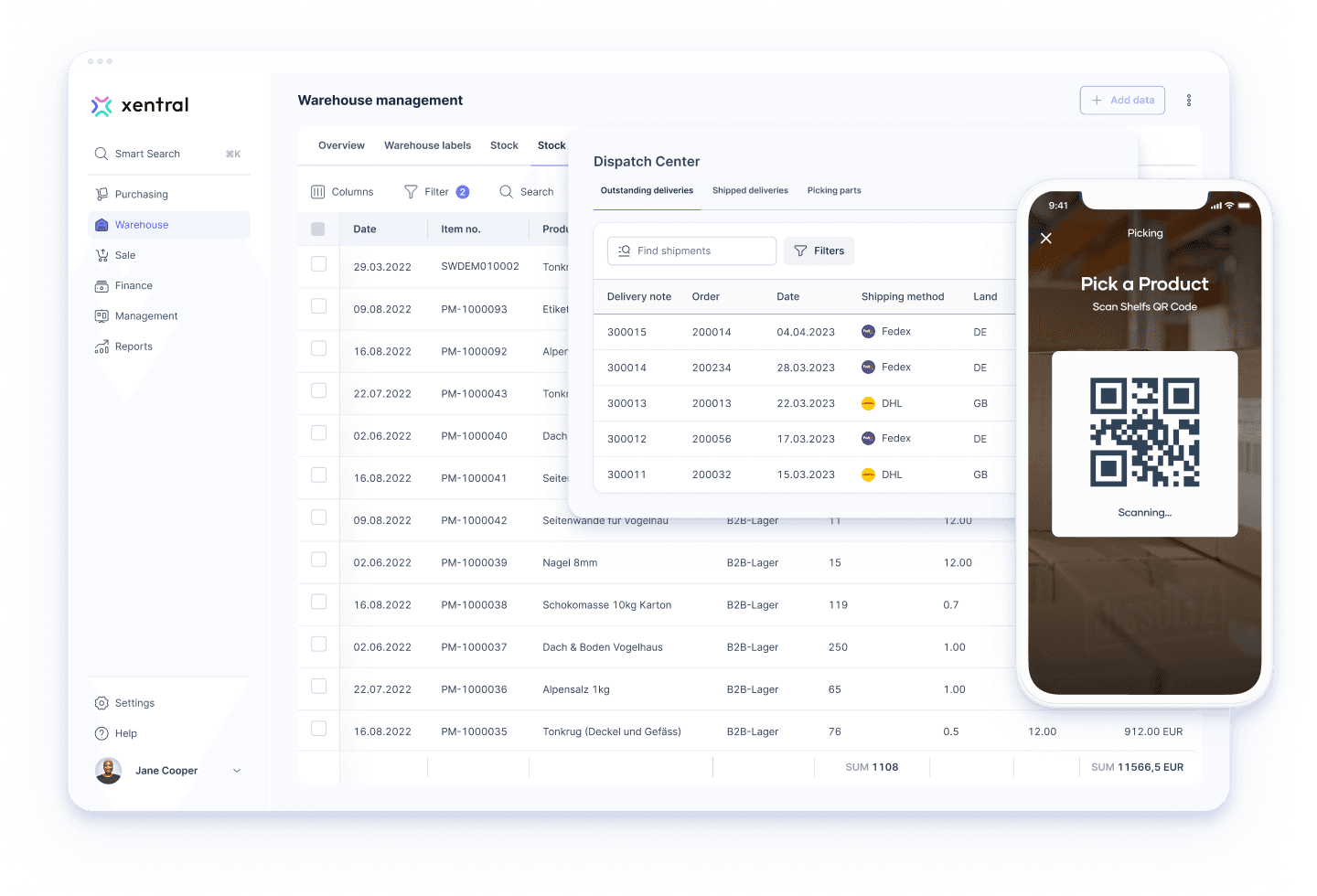Check the row for PM-1000043

point(318,390)
